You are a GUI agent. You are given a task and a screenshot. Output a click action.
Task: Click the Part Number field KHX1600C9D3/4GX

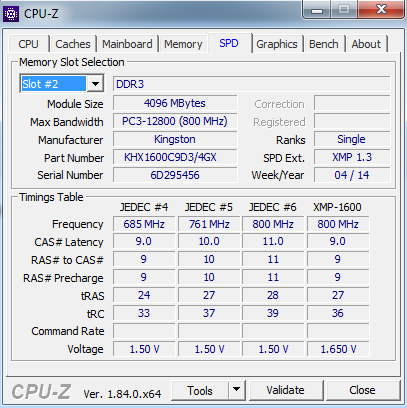coord(175,157)
